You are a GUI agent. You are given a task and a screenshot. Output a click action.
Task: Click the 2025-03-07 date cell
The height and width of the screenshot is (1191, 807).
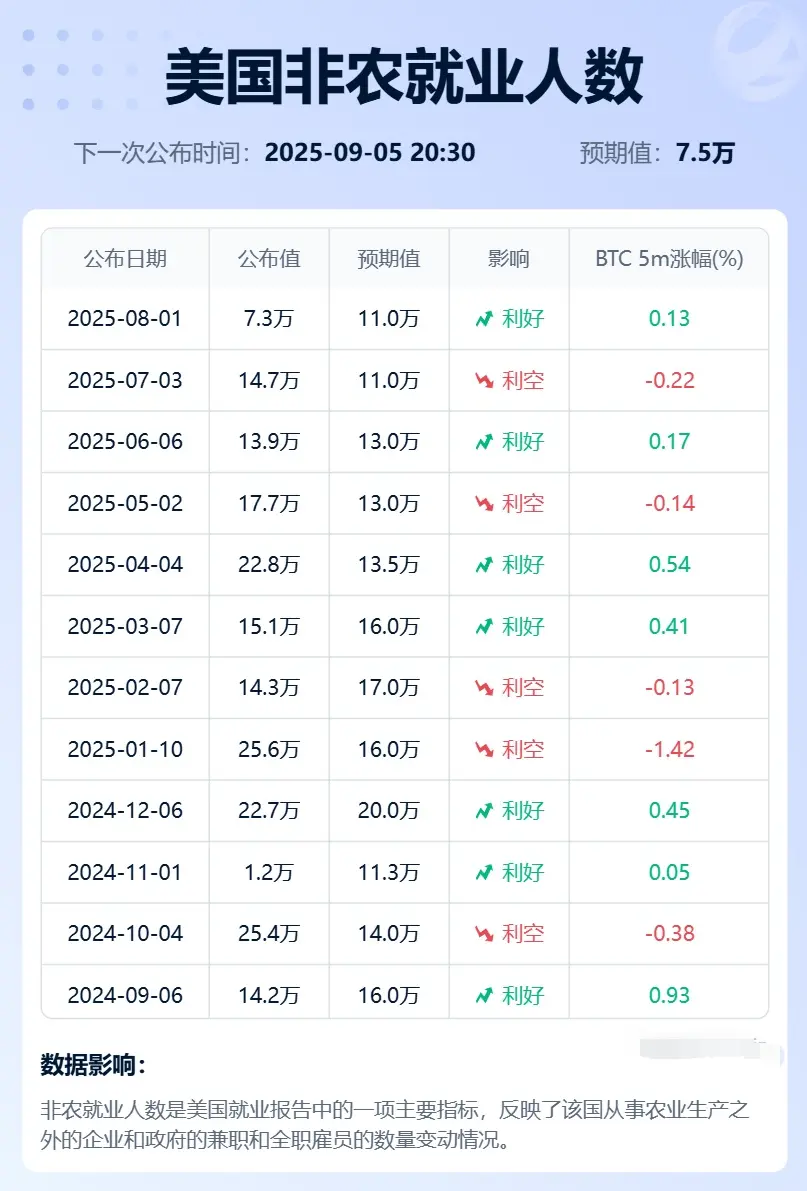pos(125,627)
